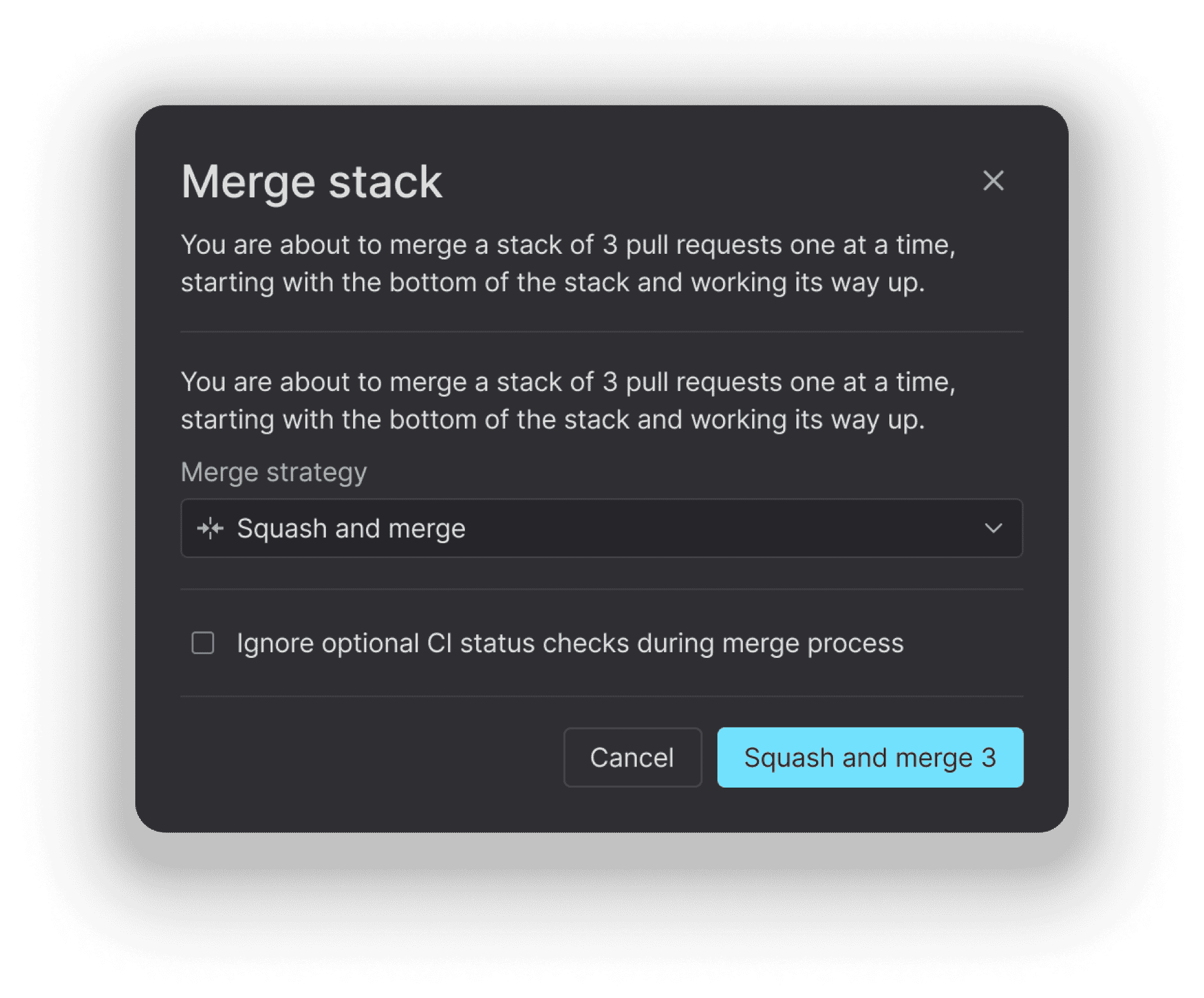Click the words 'merge process' in checkbox label
Viewport: 1204px width, 998px height.
point(813,644)
